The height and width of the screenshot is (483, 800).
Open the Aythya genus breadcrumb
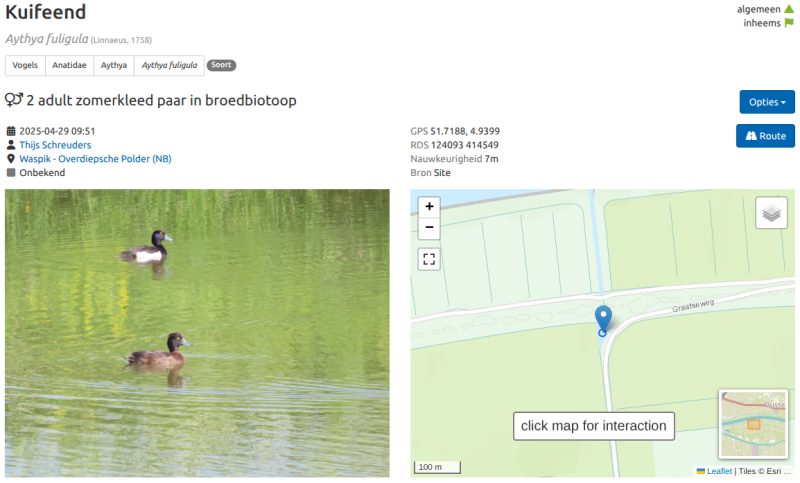point(114,66)
